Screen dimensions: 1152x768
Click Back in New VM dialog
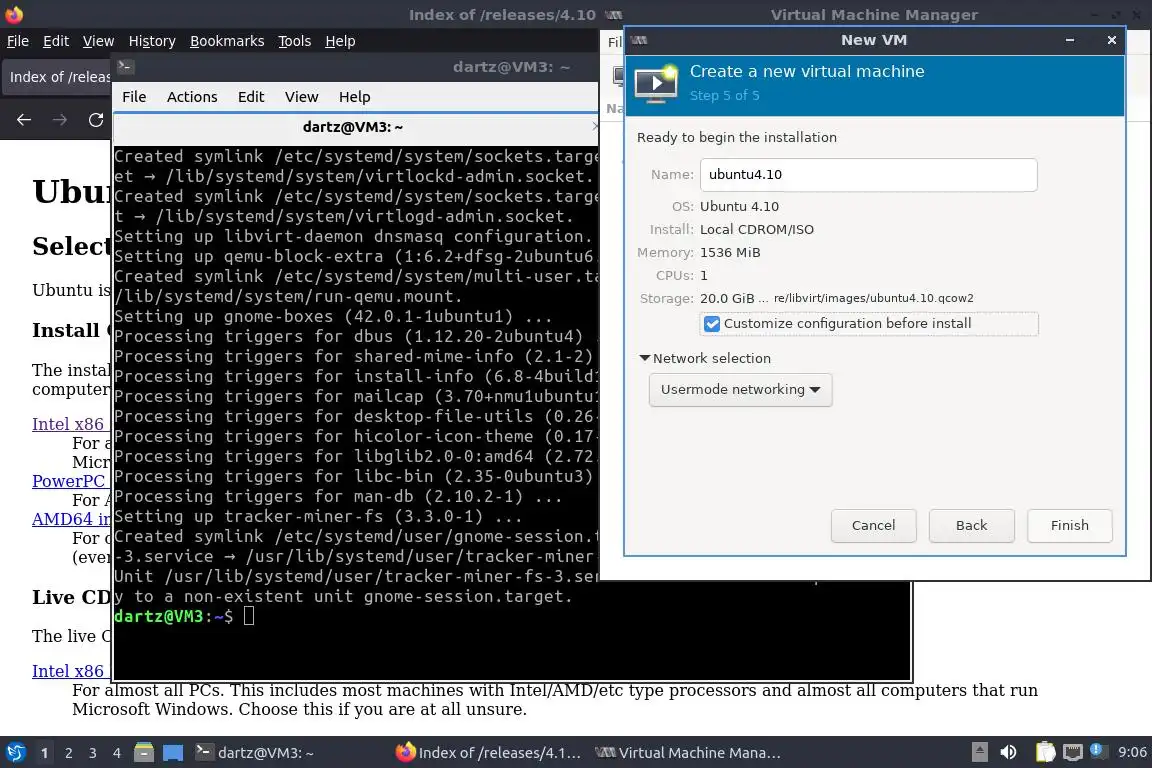(x=971, y=525)
